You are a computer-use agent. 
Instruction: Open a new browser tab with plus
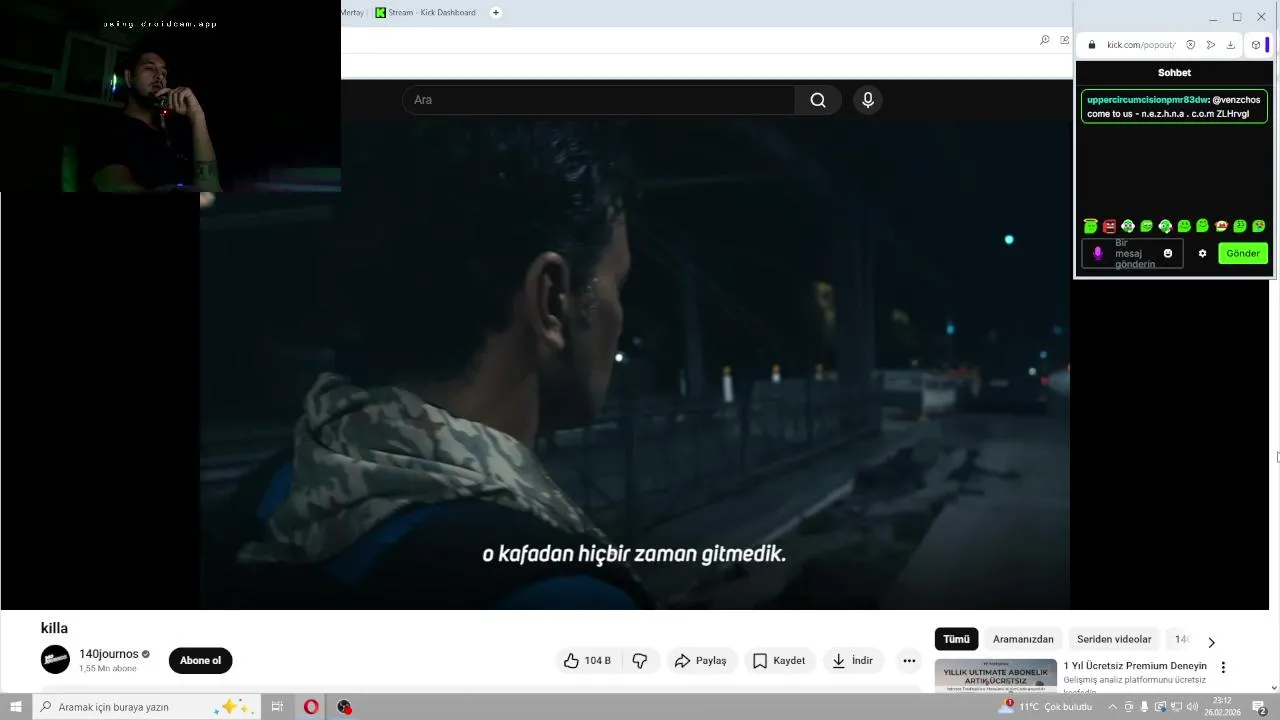point(495,13)
